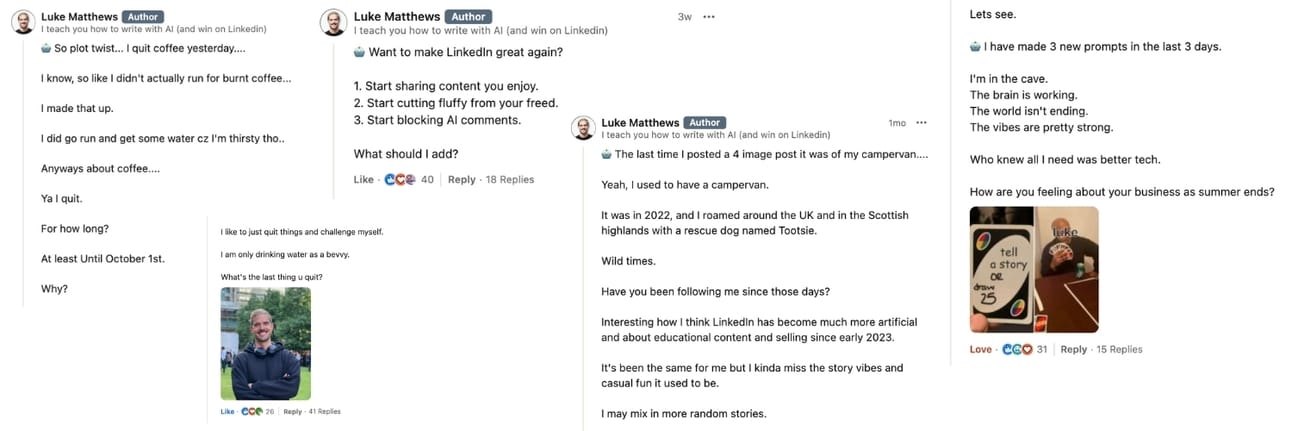Open avatar on the campervan comment
The image size is (1292, 431).
click(584, 128)
